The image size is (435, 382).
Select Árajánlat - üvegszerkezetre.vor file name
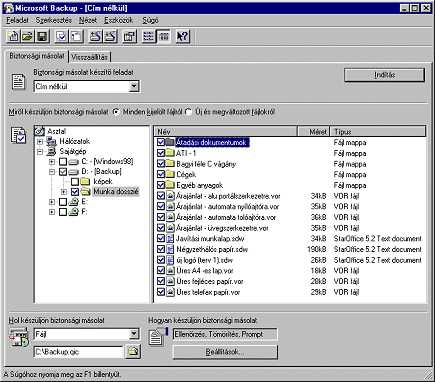point(222,228)
